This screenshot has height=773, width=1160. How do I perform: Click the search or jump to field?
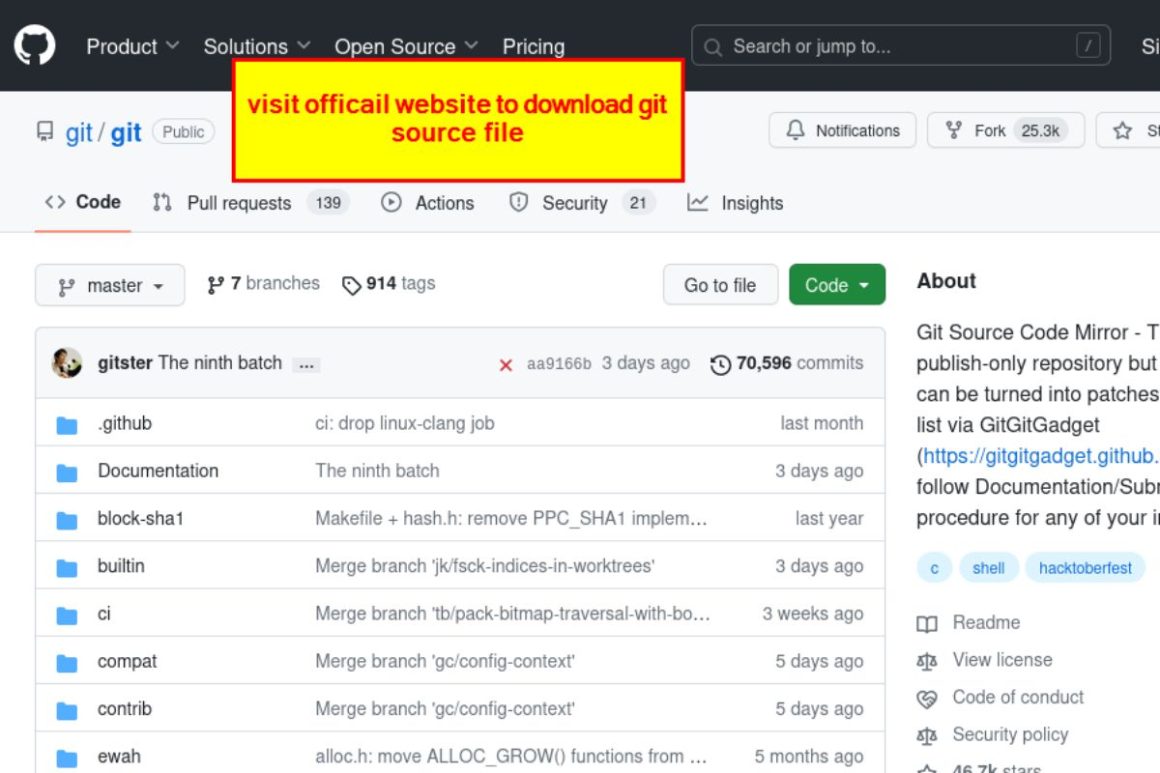(898, 46)
